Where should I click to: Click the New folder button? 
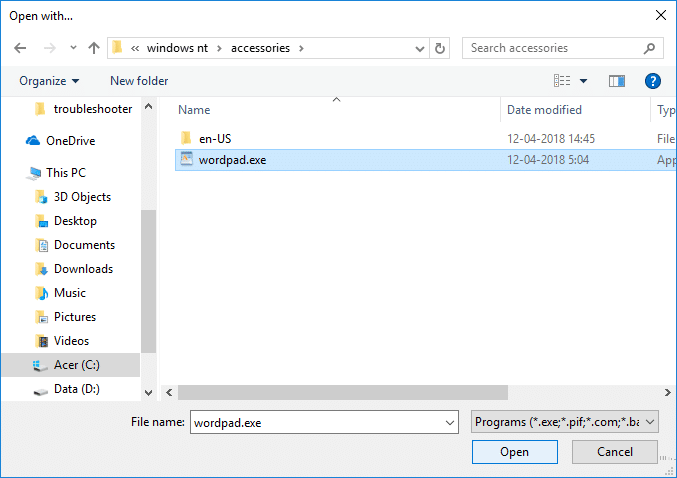pyautogui.click(x=139, y=81)
